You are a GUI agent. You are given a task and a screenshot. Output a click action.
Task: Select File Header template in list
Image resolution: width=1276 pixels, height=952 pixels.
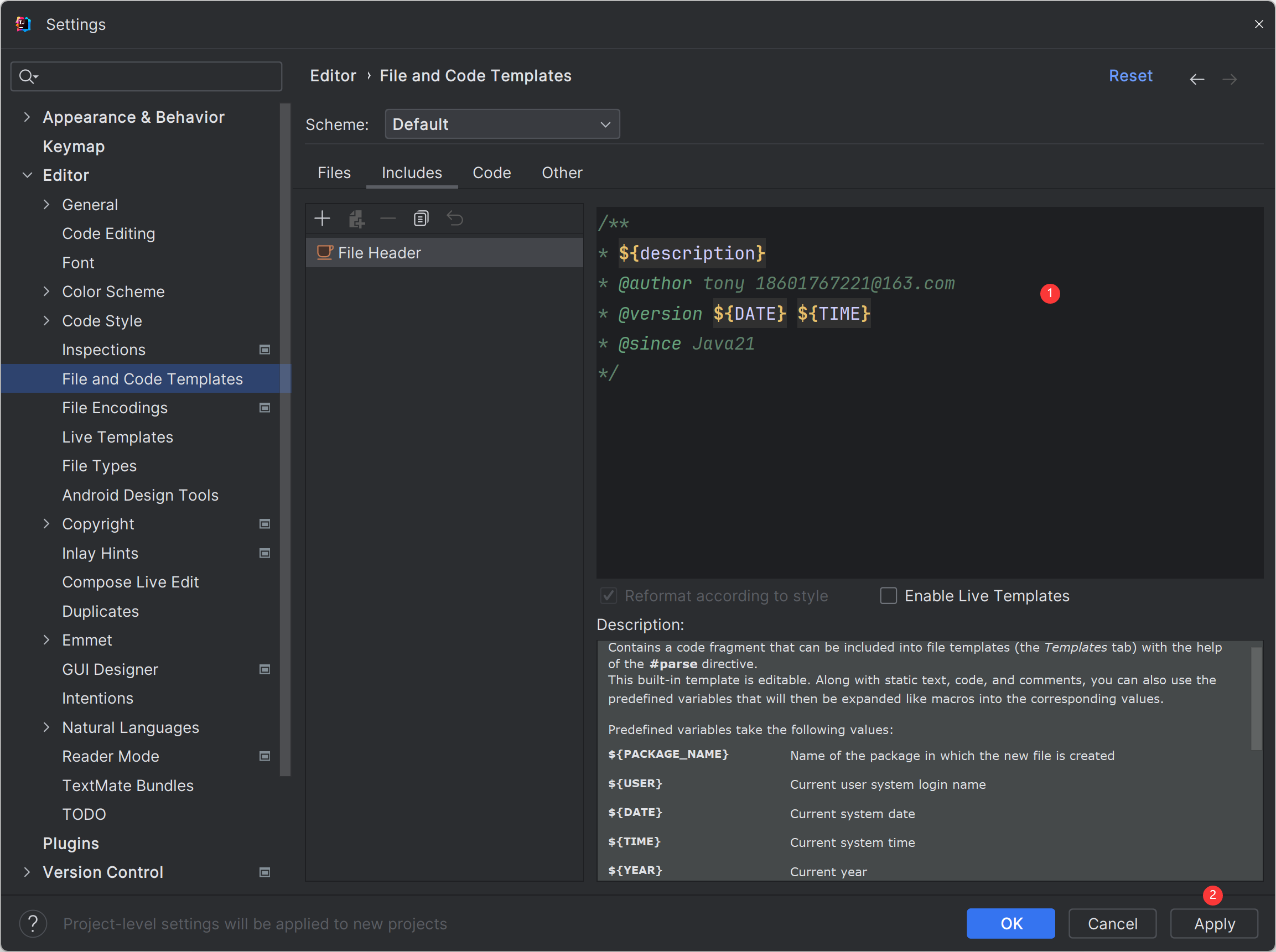(444, 252)
